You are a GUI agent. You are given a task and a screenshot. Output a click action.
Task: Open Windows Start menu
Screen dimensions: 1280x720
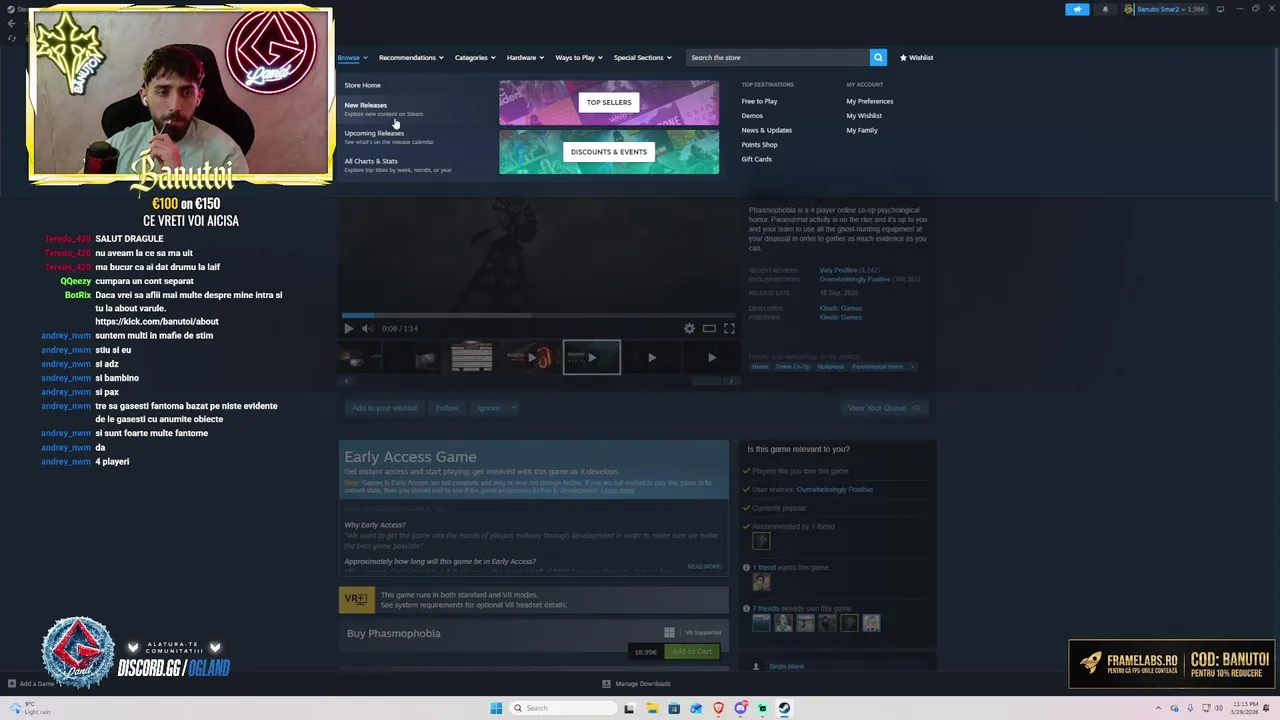496,708
